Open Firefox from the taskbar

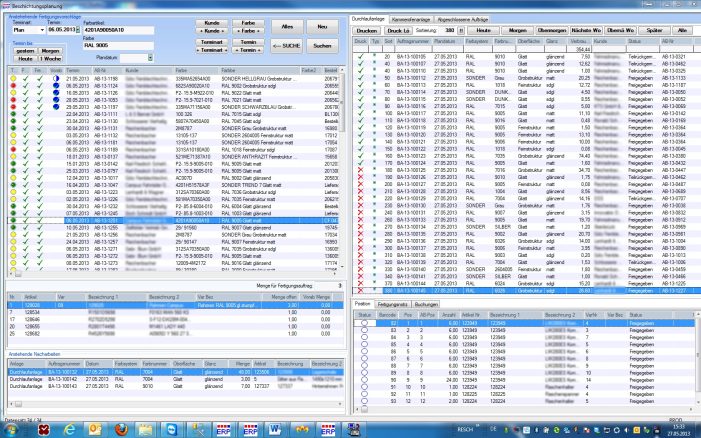click(121, 430)
